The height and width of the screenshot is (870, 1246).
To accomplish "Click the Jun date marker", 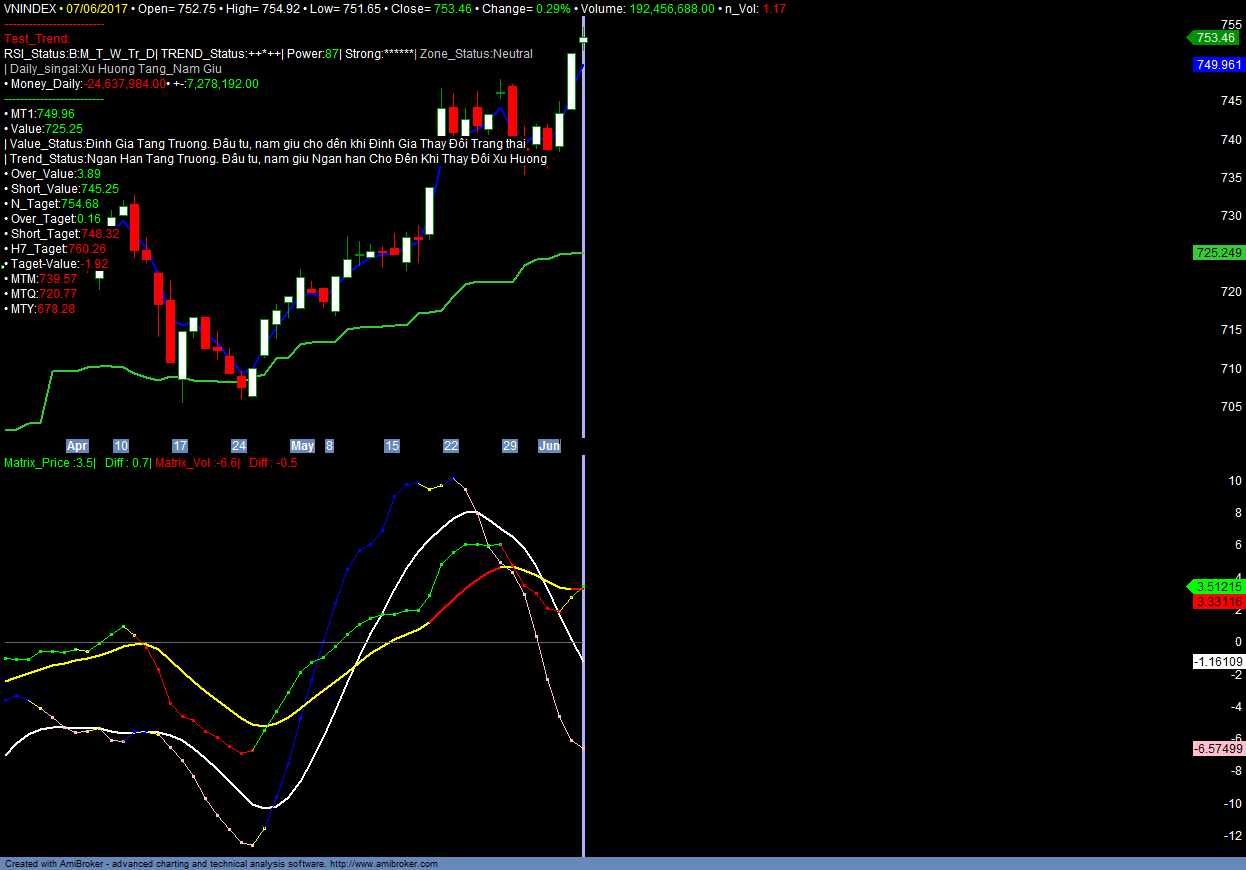I will pyautogui.click(x=549, y=446).
